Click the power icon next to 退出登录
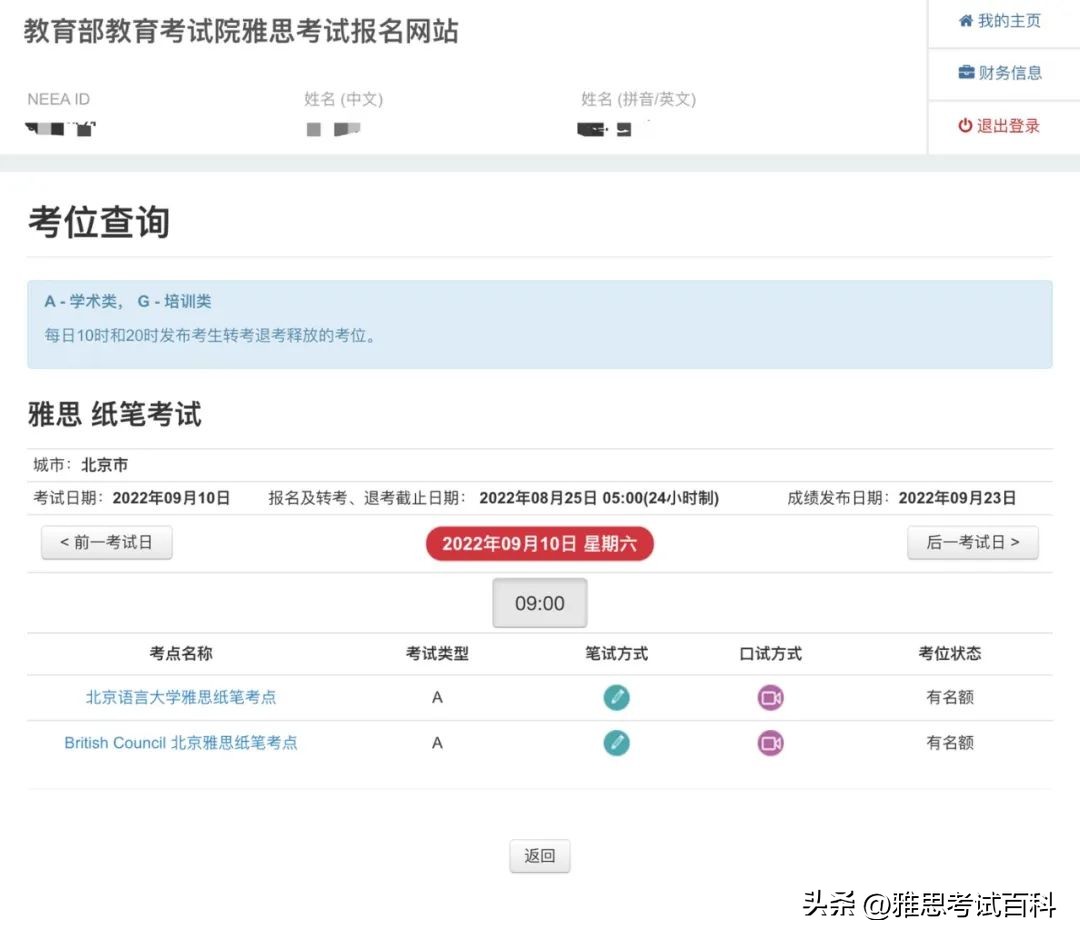The height and width of the screenshot is (942, 1080). click(x=964, y=126)
